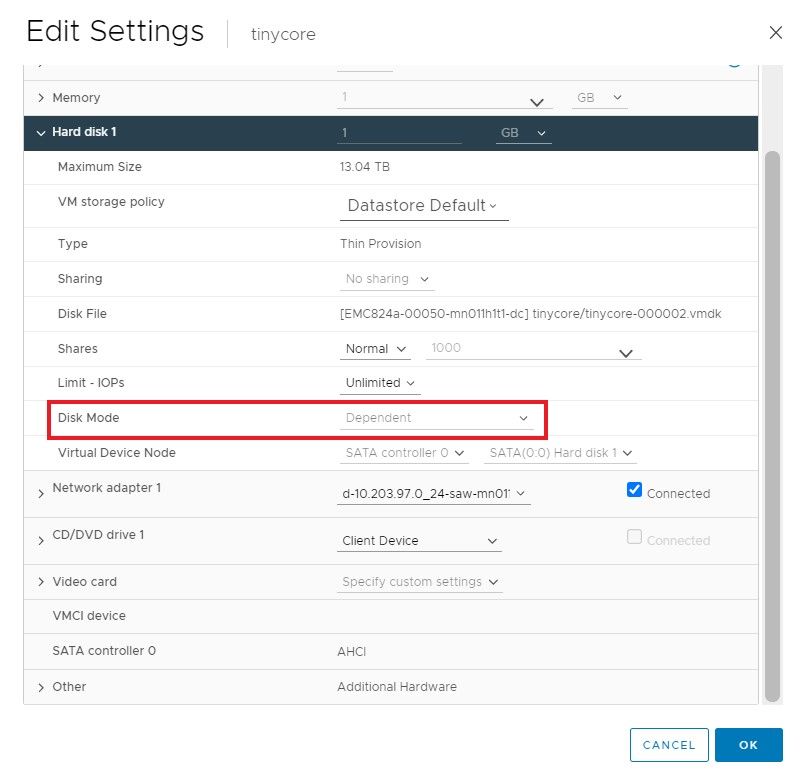Click the CANCEL button

pos(669,745)
